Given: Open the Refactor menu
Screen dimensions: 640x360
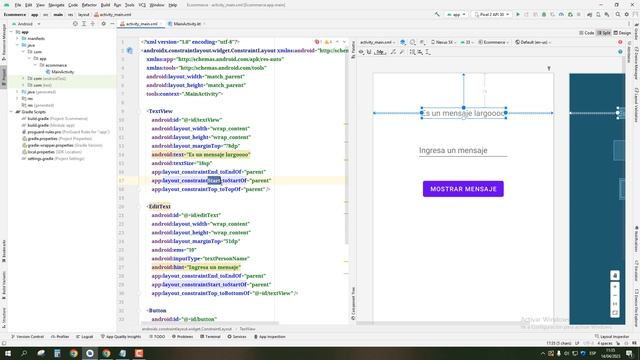Looking at the screenshot, I should click(89, 5).
